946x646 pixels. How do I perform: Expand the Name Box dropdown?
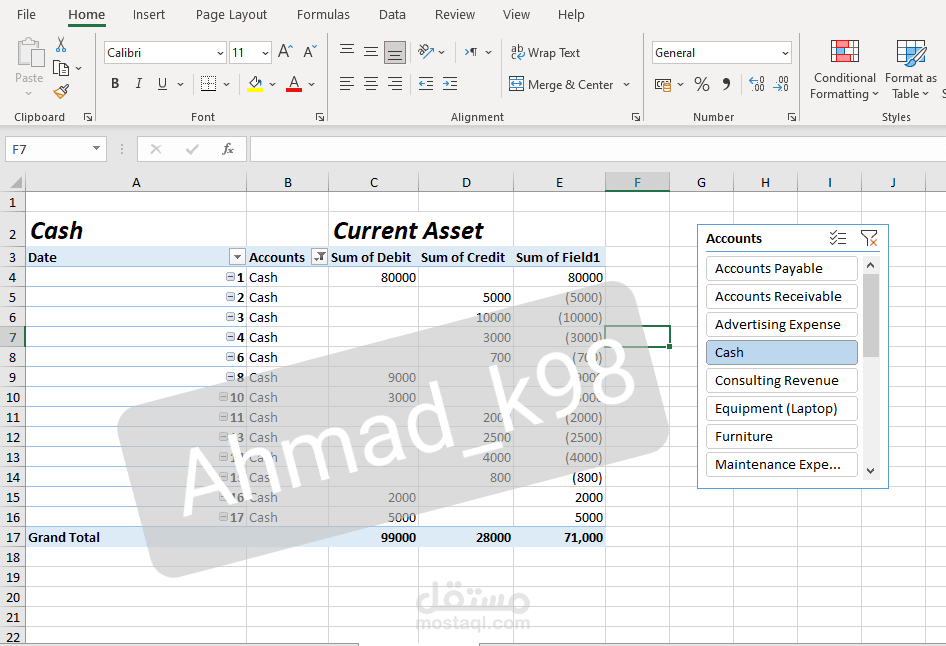click(x=96, y=148)
